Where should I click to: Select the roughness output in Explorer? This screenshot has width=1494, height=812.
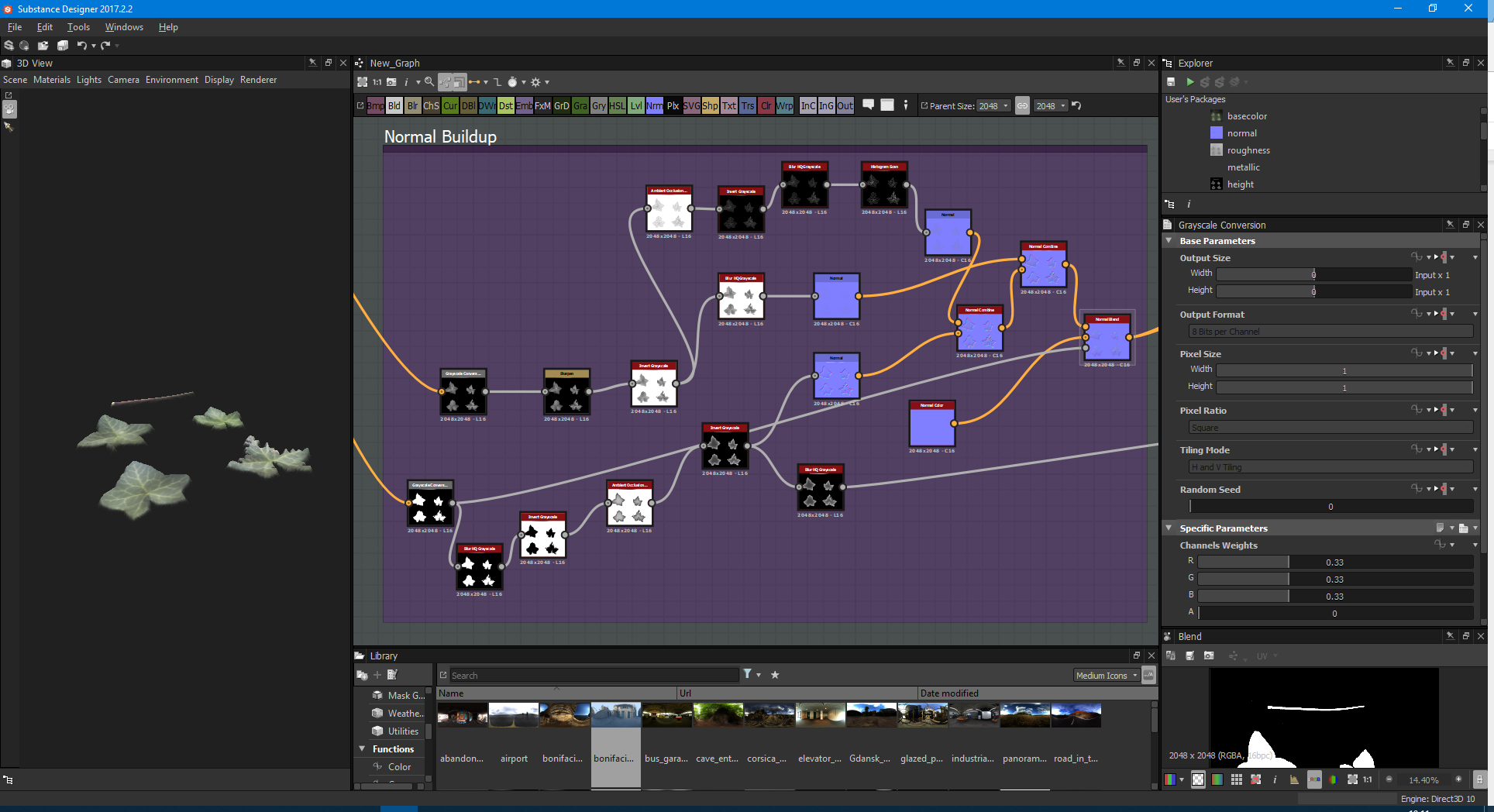pos(1248,150)
